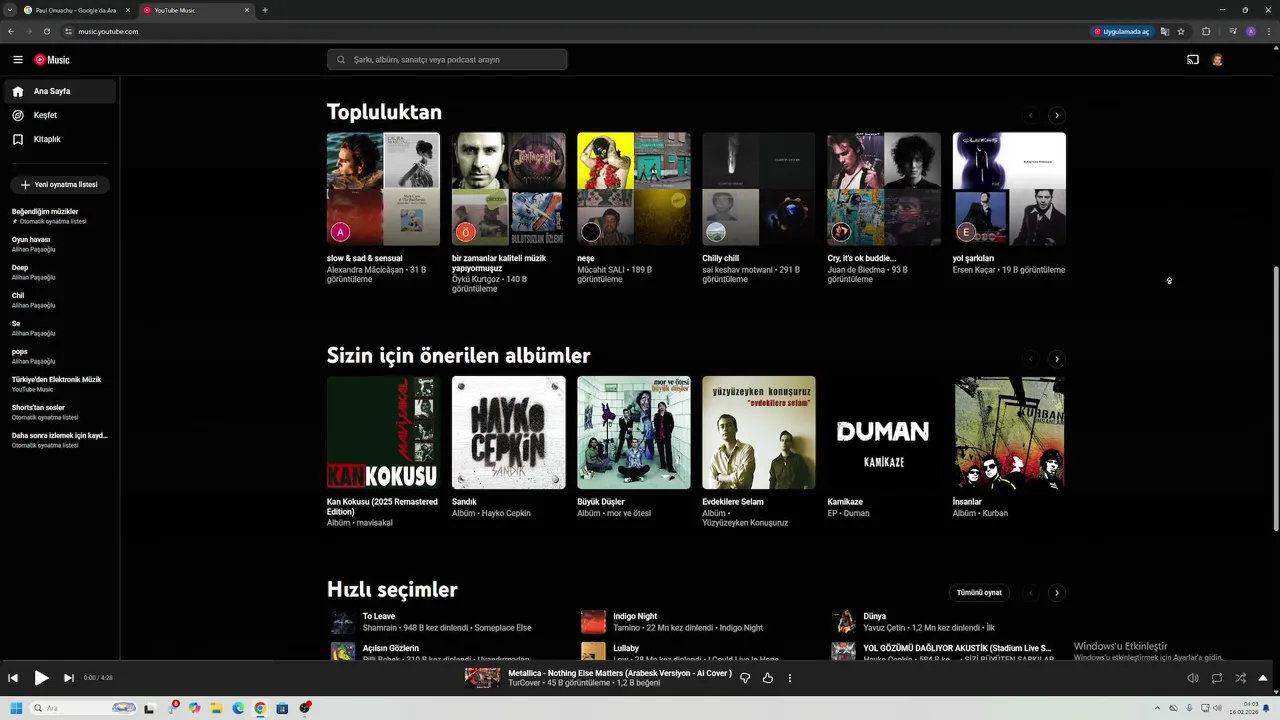Viewport: 1280px width, 720px height.
Task: Open the slow & sad & sensual playlist cover
Action: pos(383,189)
